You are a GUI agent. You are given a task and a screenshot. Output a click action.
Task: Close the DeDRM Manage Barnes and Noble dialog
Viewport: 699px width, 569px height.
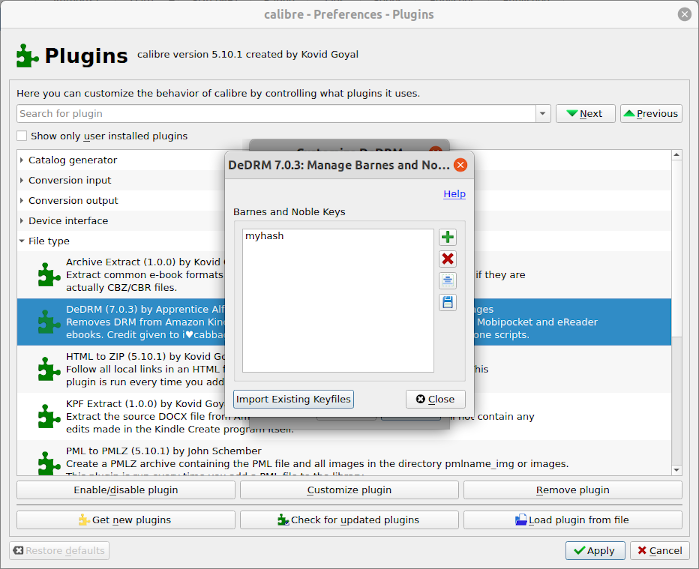click(461, 165)
